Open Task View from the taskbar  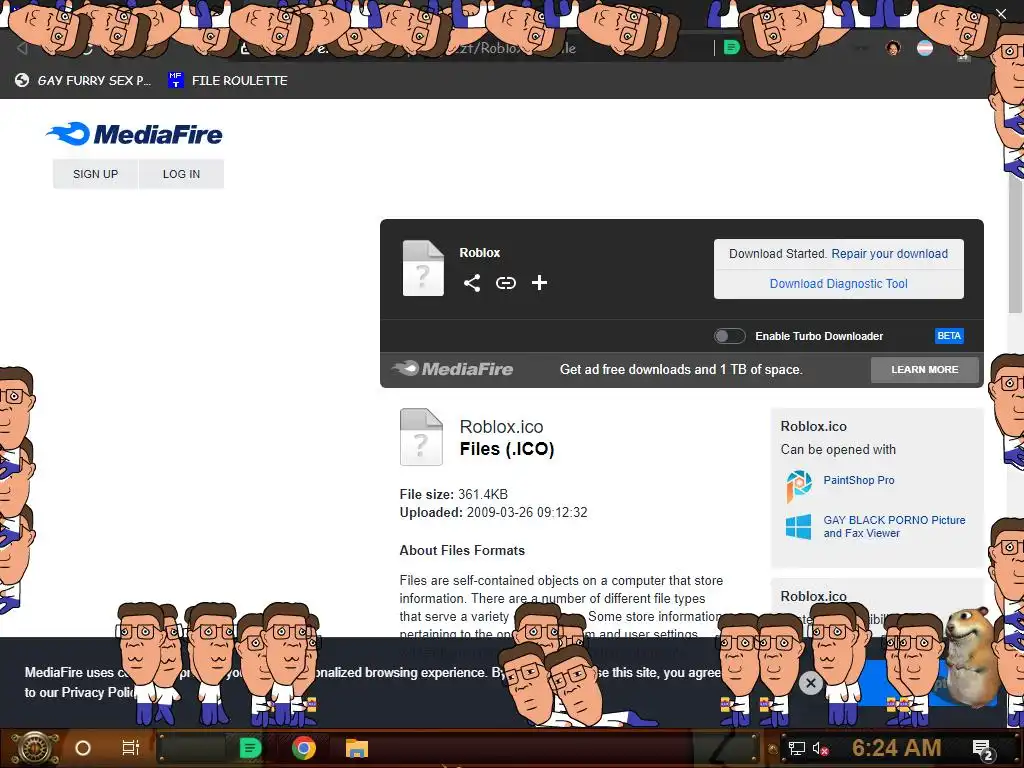pyautogui.click(x=131, y=748)
